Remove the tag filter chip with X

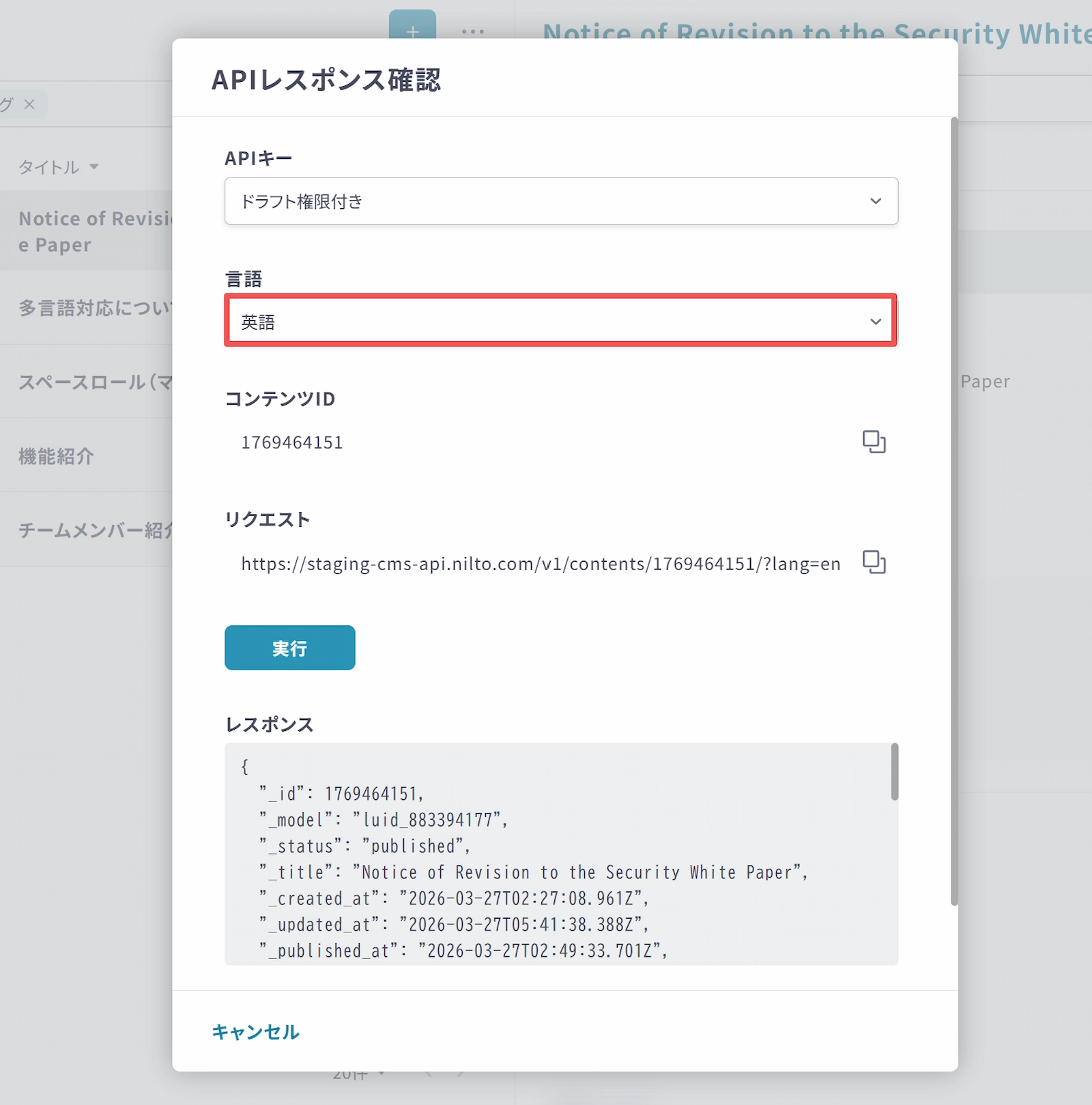point(29,104)
